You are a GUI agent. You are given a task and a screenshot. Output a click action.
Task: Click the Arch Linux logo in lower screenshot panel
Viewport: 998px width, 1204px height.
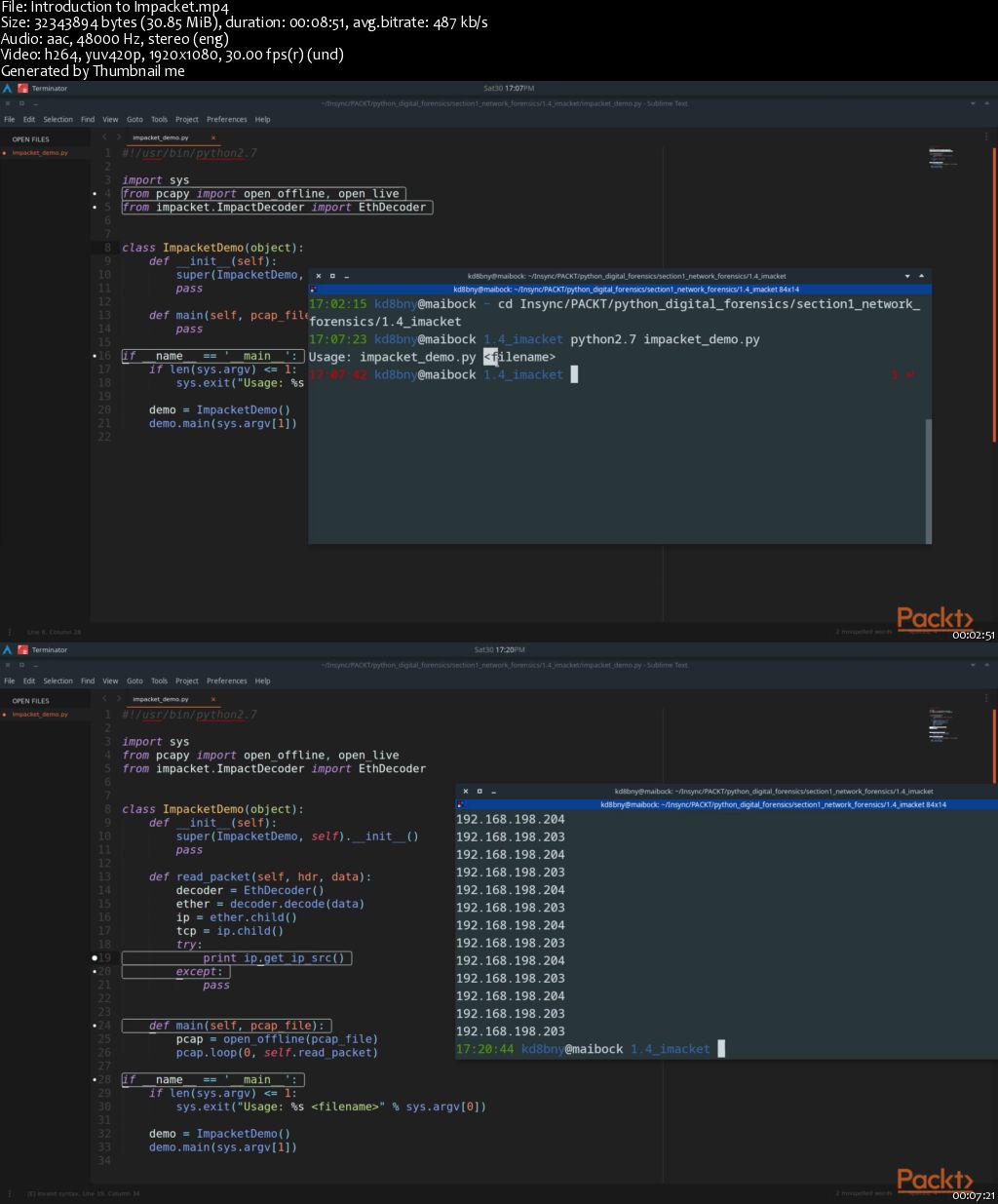[x=8, y=650]
